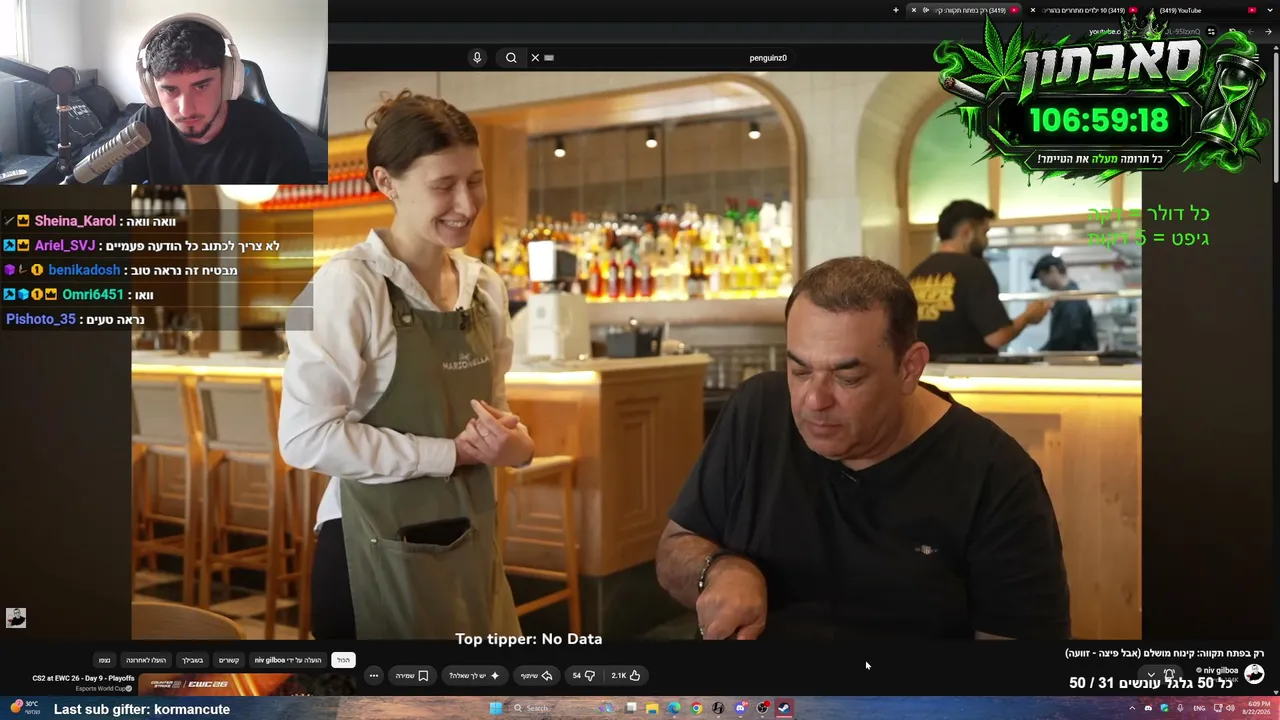The image size is (1280, 720).
Task: Open the CS2 at EWC 26 video thumbnail
Action: coord(245,685)
